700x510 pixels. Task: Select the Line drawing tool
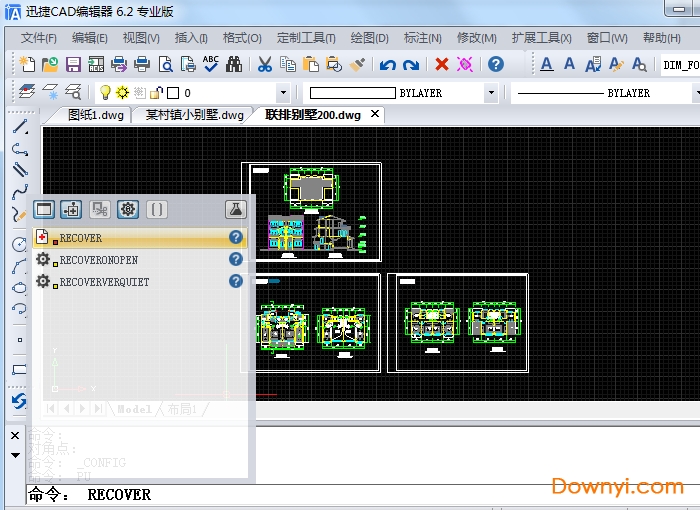19,127
